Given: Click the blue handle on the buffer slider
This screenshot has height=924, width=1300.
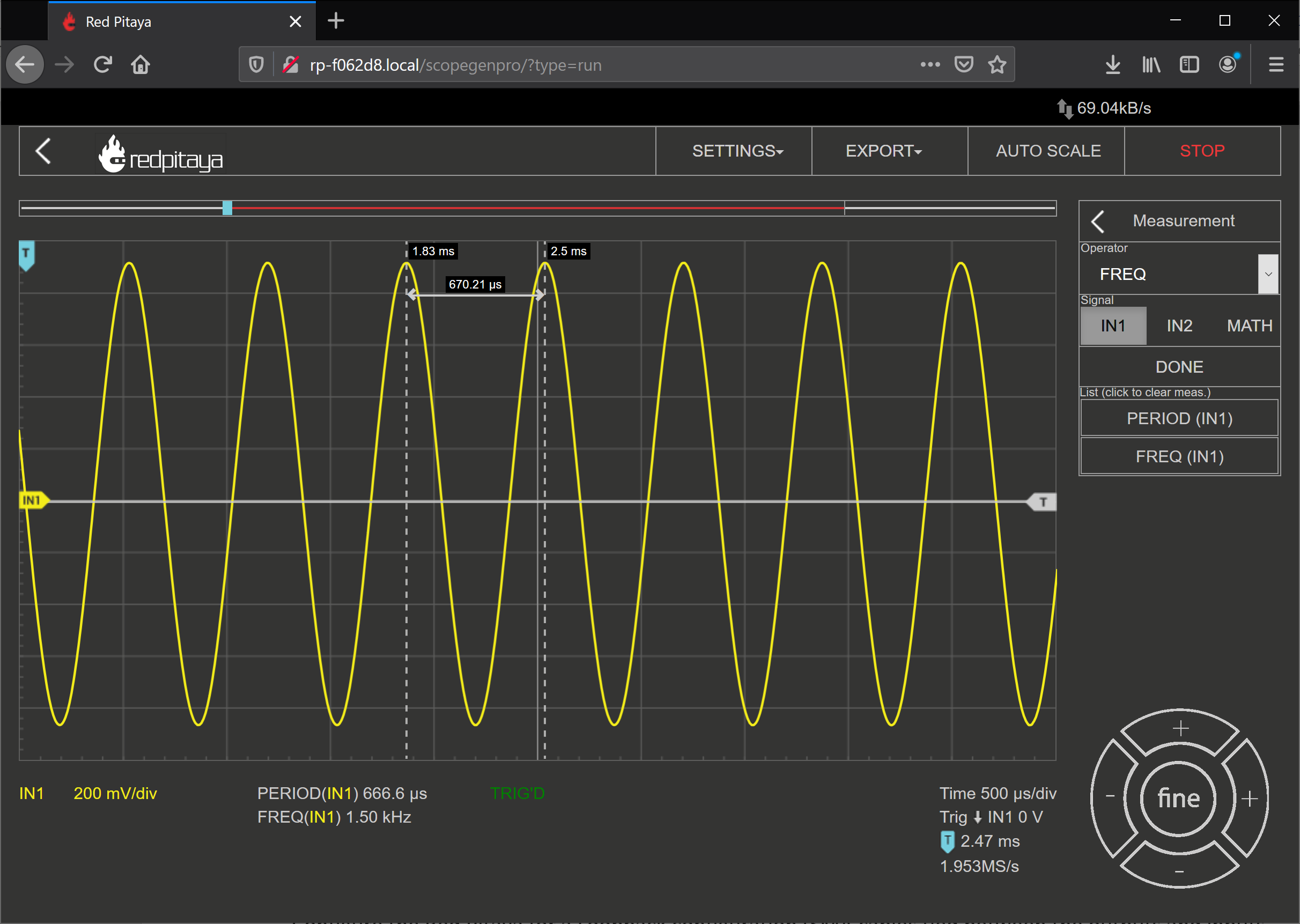Looking at the screenshot, I should (x=227, y=208).
